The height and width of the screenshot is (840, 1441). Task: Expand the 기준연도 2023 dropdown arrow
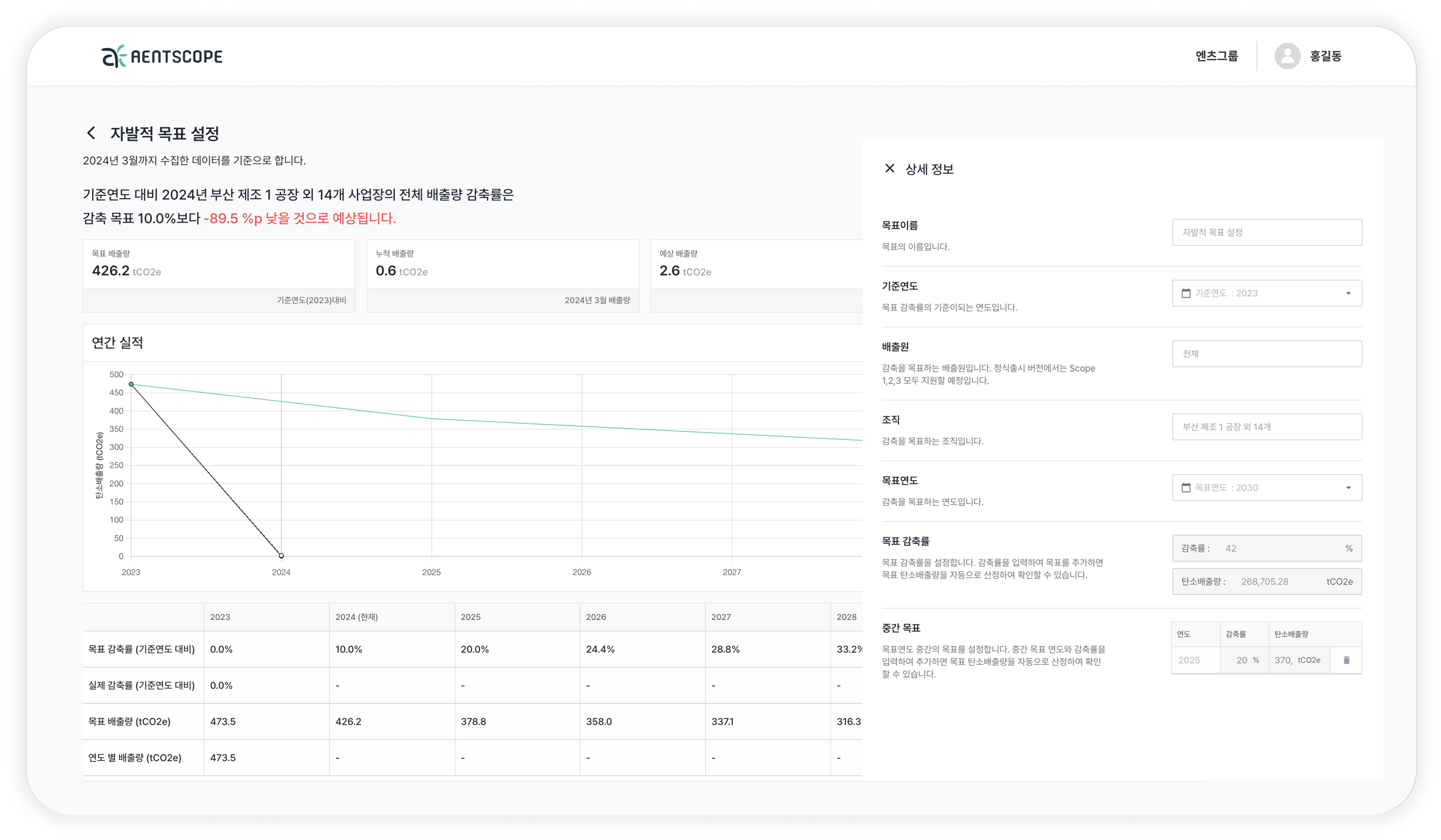click(x=1348, y=293)
